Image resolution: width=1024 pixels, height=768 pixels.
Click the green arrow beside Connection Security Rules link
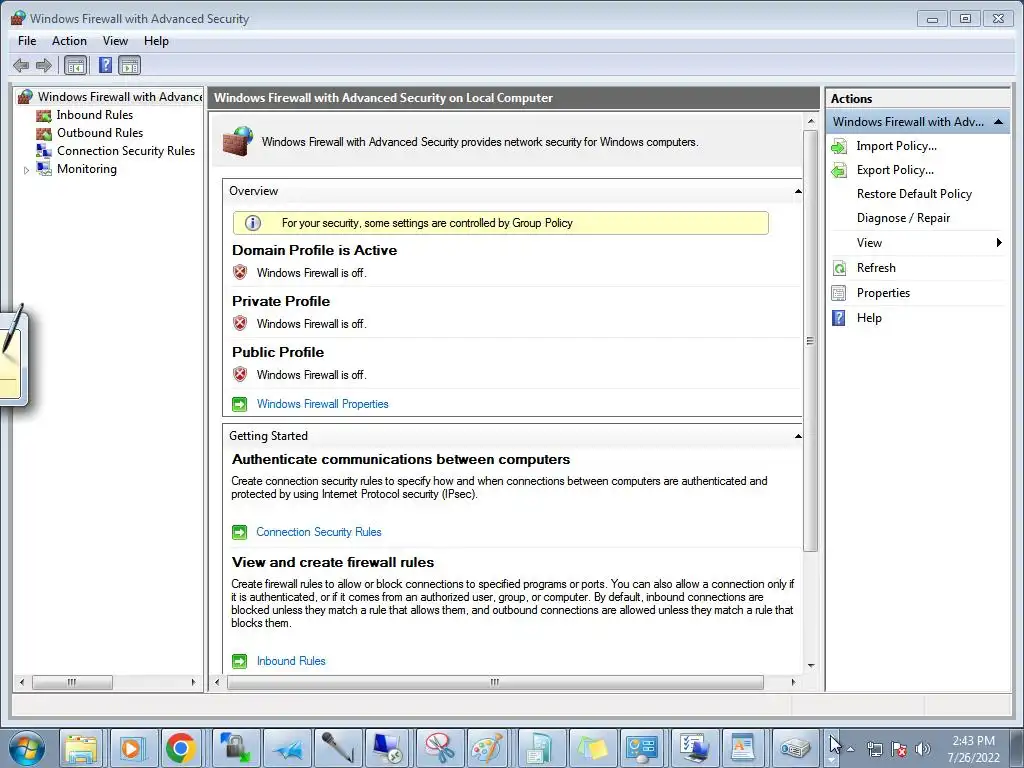click(x=240, y=532)
